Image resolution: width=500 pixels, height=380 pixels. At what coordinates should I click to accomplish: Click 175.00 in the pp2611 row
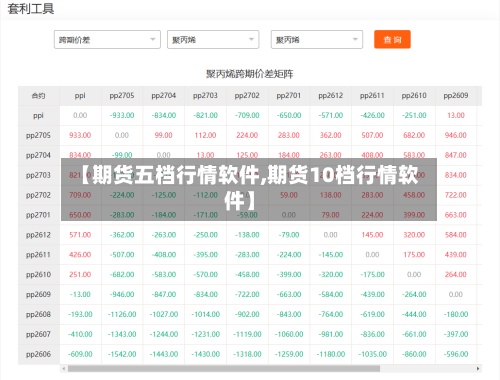tap(414, 255)
